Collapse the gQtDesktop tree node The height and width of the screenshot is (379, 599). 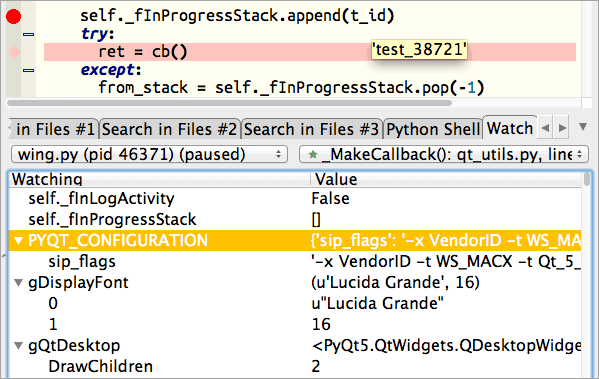[x=18, y=346]
